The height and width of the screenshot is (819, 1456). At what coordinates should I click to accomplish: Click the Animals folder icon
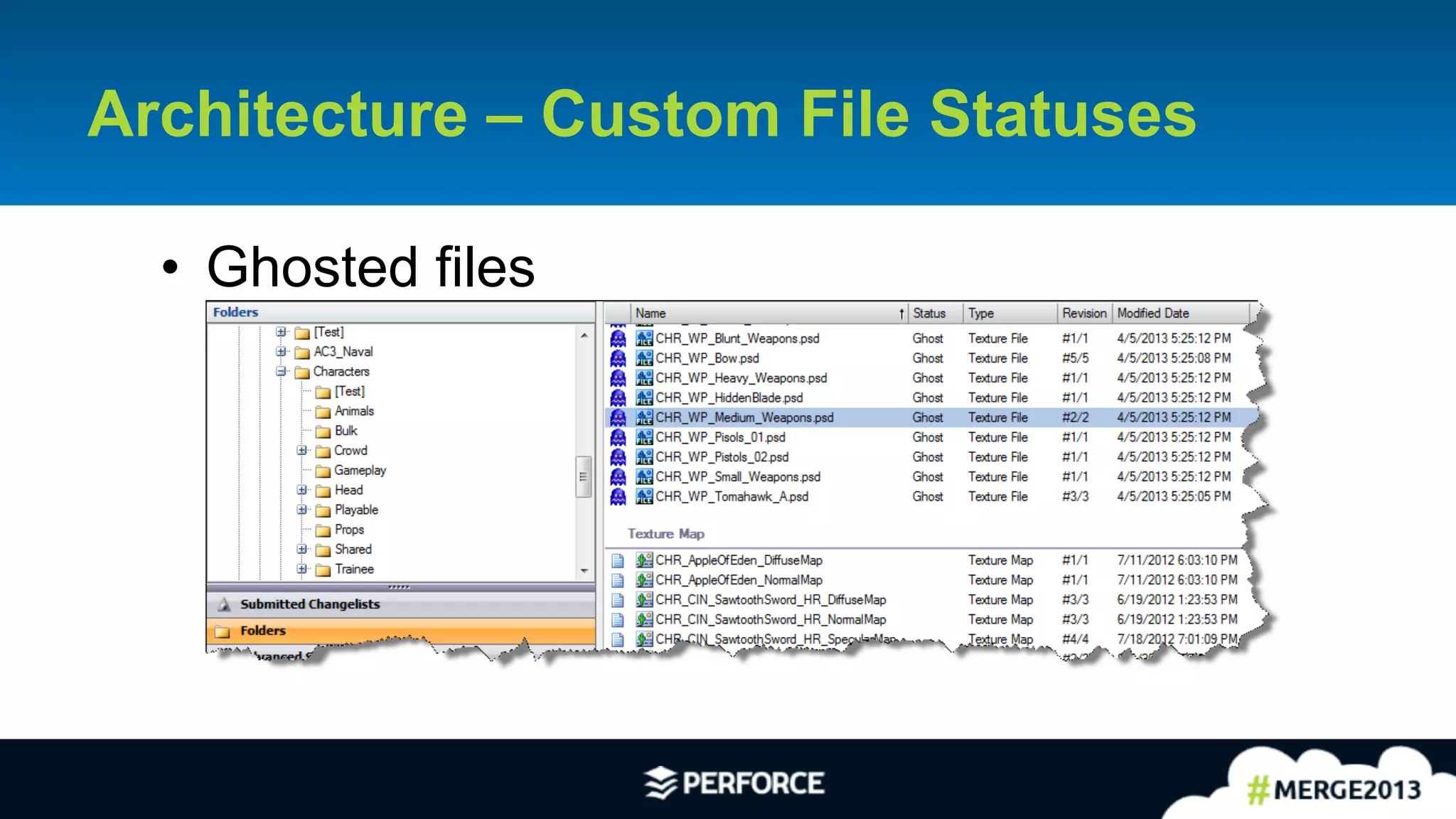(323, 412)
